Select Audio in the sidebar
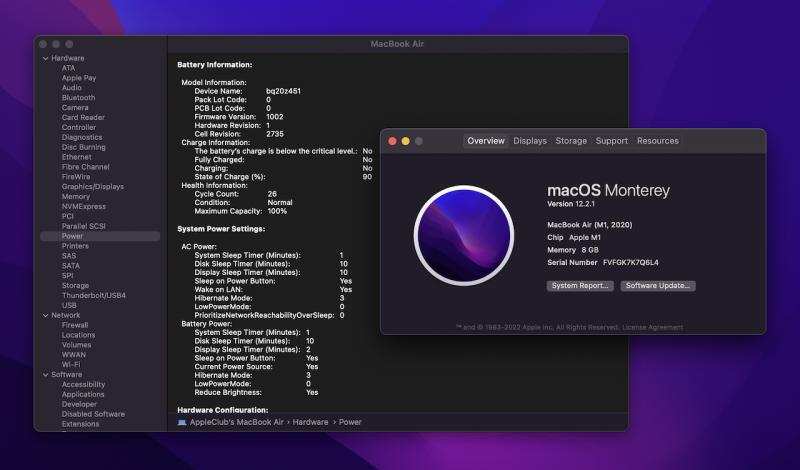The height and width of the screenshot is (470, 800). point(71,88)
